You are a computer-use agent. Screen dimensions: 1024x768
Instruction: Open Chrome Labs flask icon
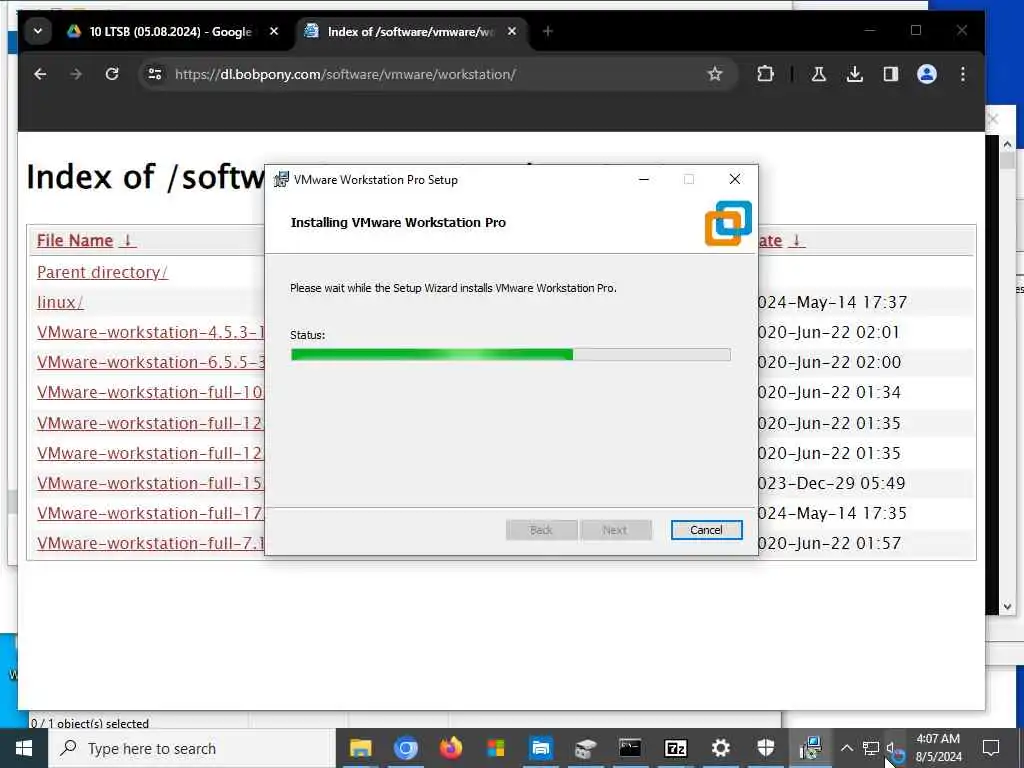818,74
